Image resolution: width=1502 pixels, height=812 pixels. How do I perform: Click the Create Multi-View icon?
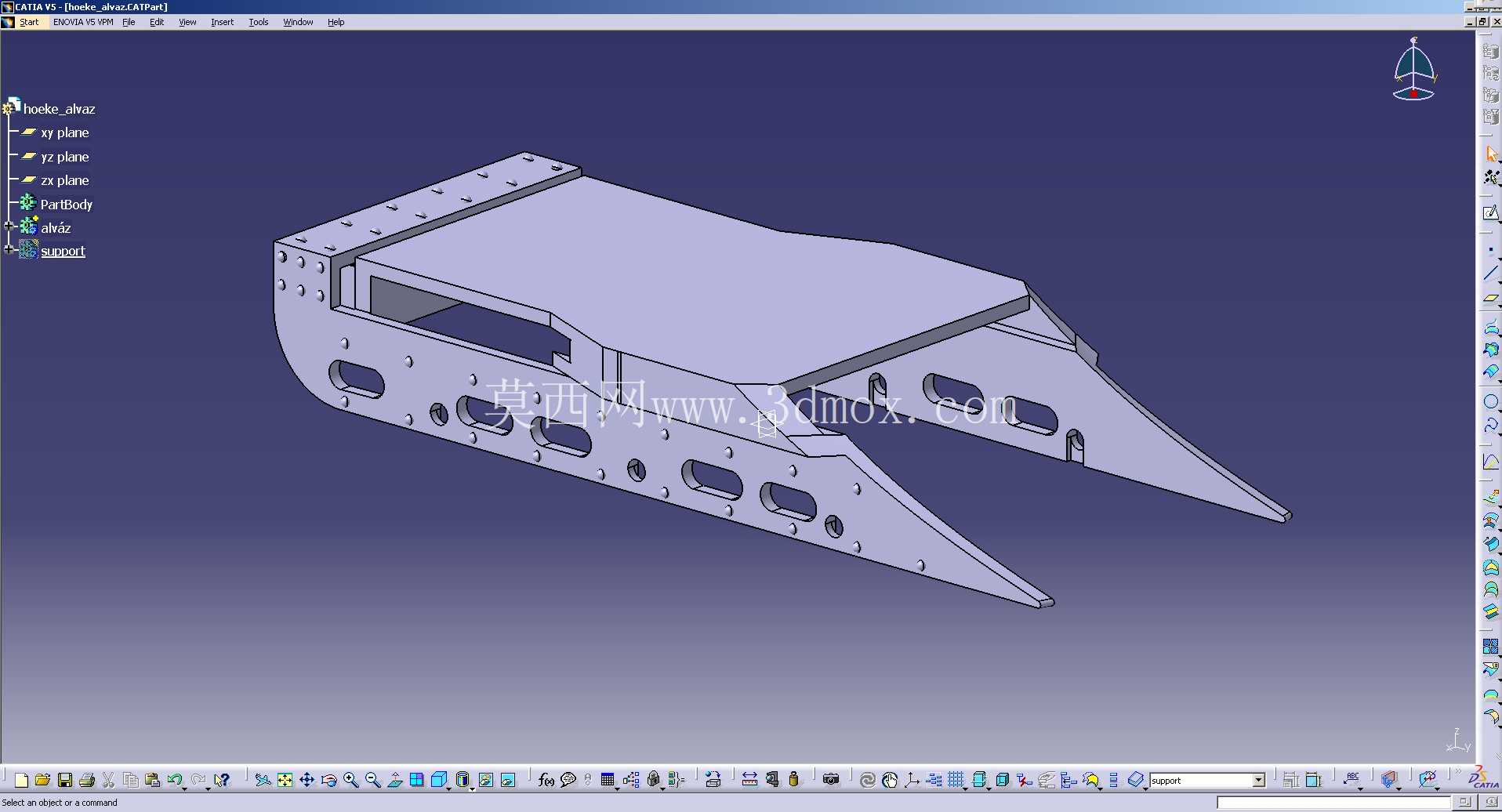click(x=416, y=780)
